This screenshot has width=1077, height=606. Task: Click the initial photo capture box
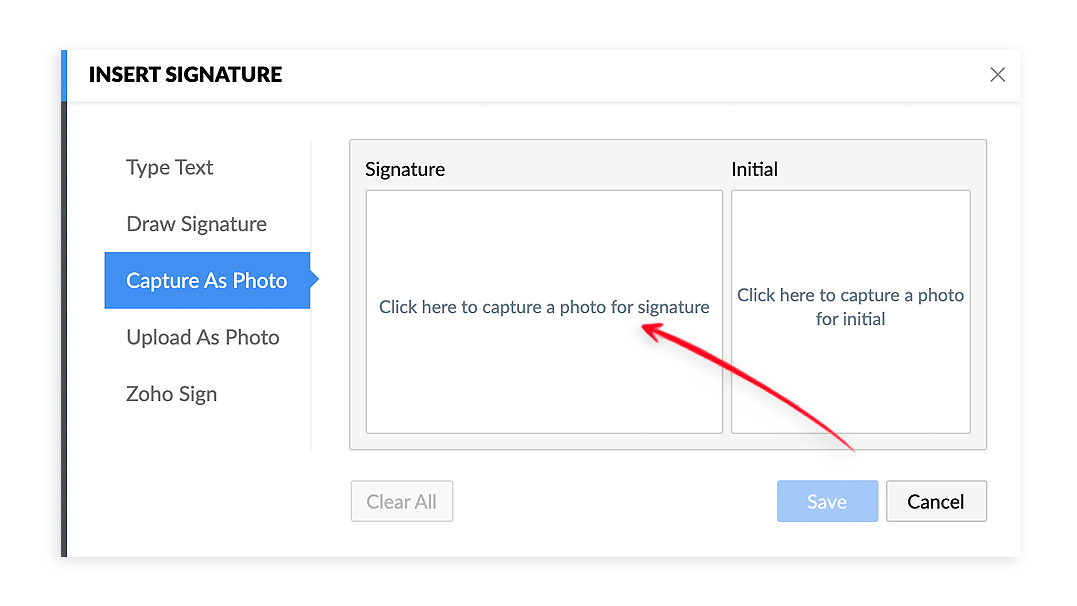tap(850, 380)
